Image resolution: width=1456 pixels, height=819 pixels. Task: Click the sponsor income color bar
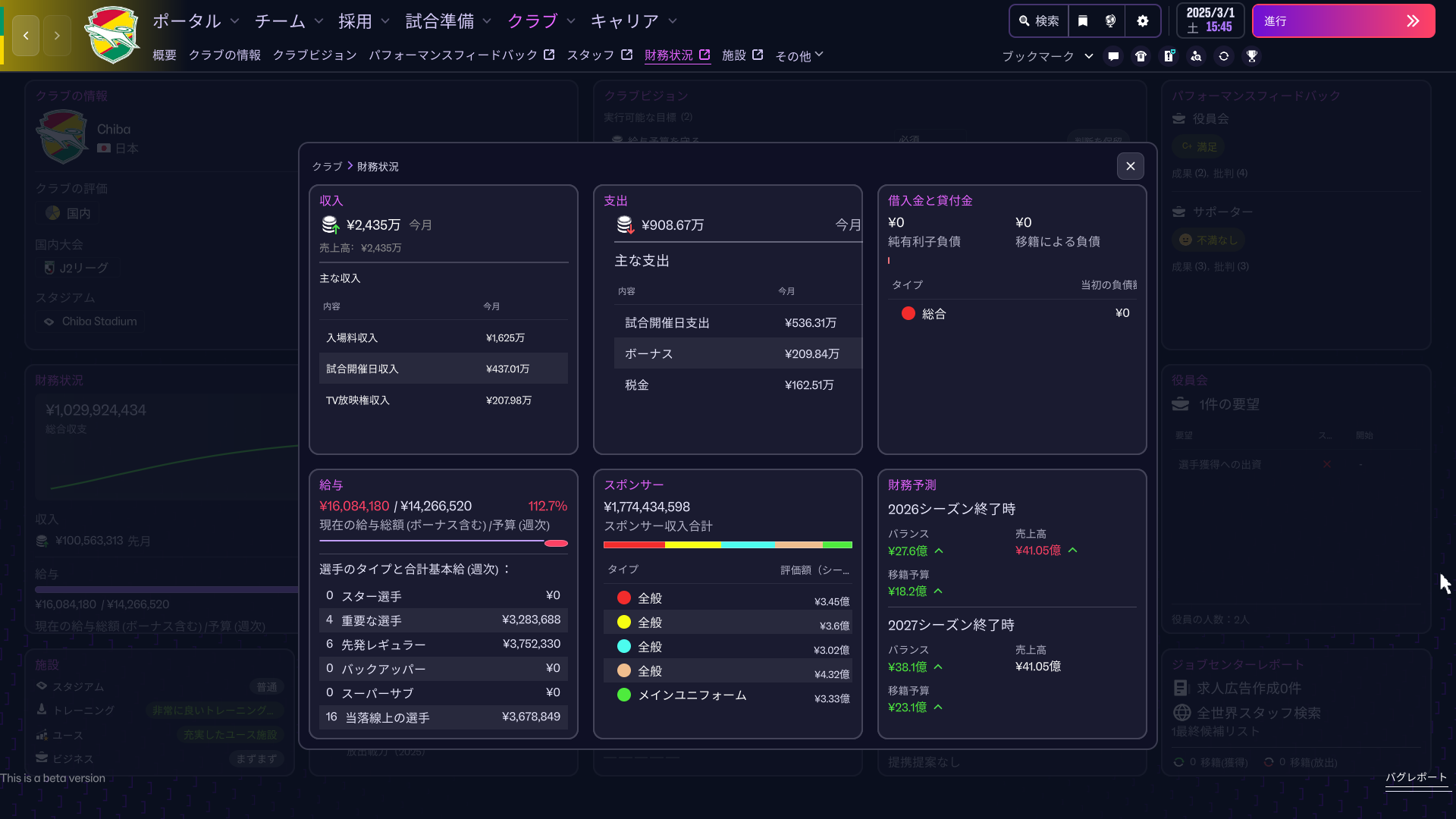pyautogui.click(x=728, y=544)
